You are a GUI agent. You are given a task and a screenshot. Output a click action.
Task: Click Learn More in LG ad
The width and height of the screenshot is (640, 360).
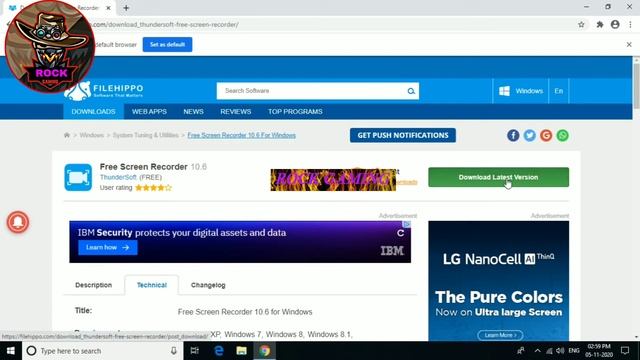click(x=500, y=335)
